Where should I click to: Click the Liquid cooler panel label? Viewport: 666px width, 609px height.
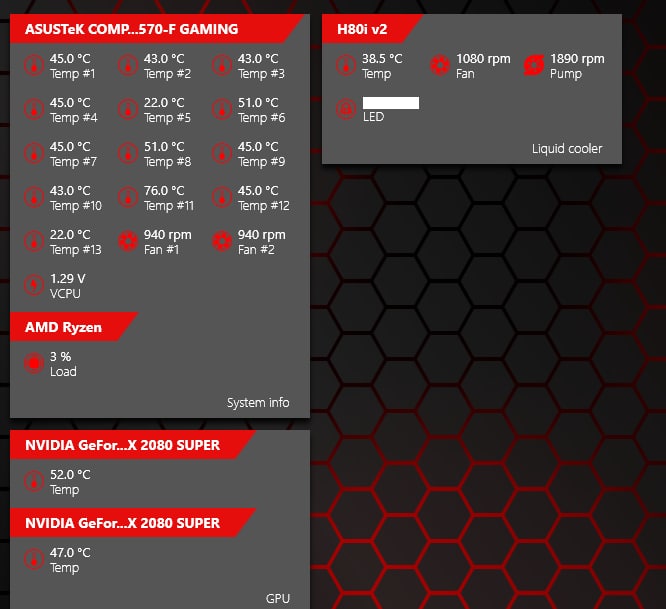567,149
